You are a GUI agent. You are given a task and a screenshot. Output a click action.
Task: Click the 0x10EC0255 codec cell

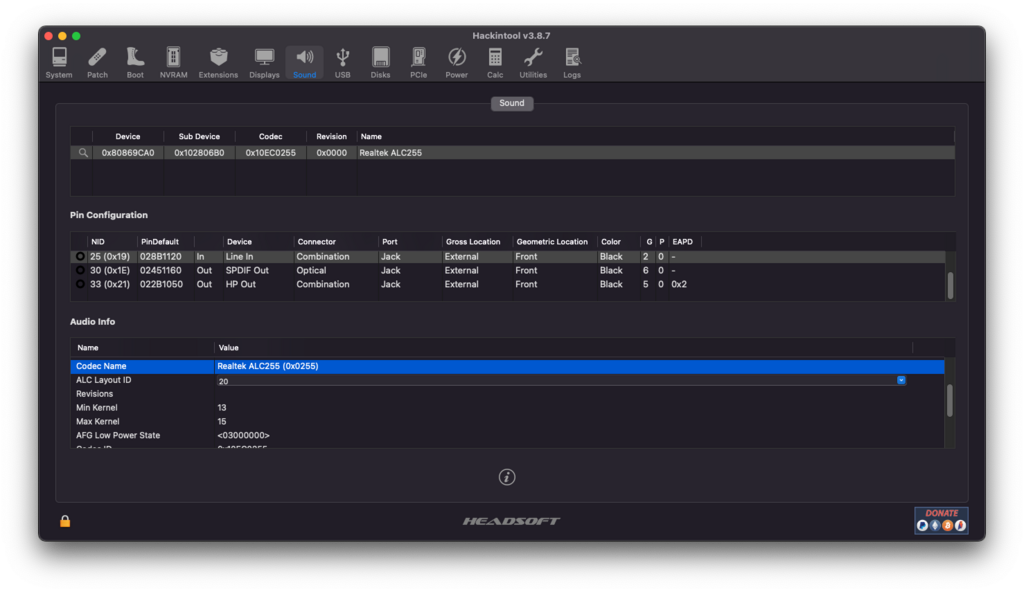270,153
